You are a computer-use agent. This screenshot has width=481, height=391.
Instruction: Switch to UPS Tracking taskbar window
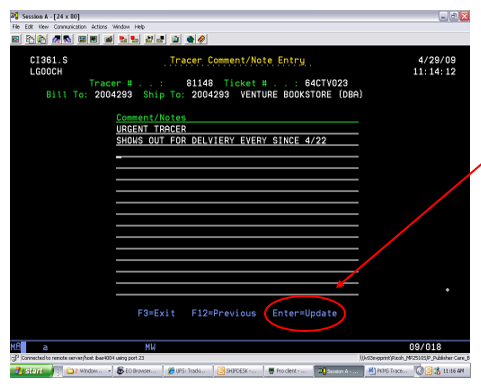(x=189, y=371)
